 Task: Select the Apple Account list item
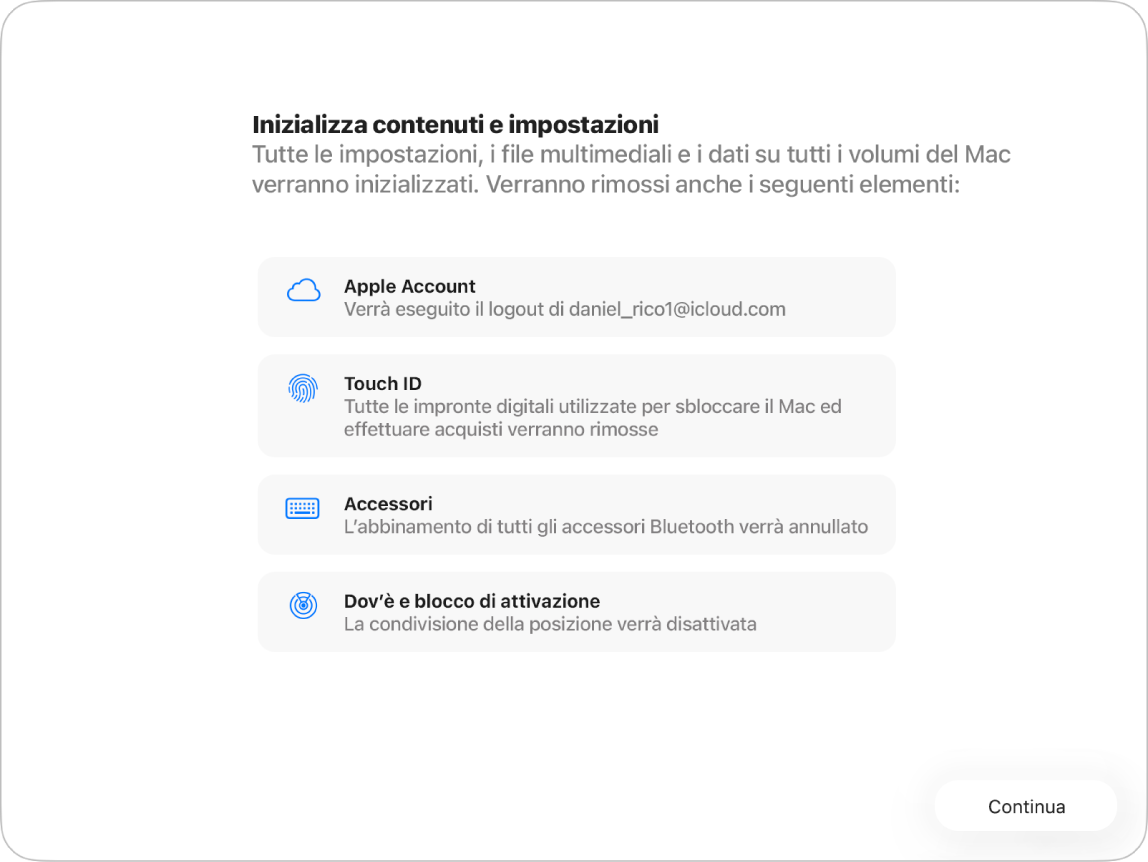click(577, 297)
